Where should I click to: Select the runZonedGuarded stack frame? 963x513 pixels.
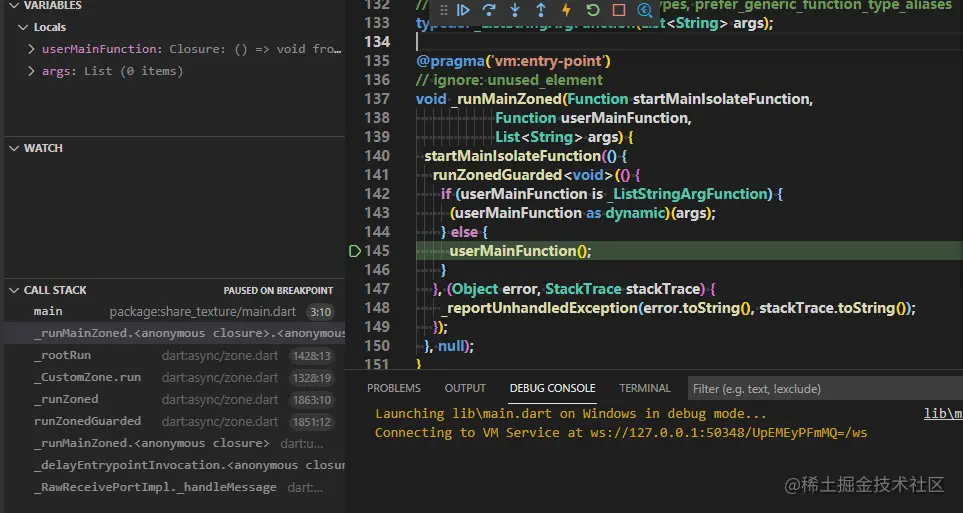click(174, 422)
